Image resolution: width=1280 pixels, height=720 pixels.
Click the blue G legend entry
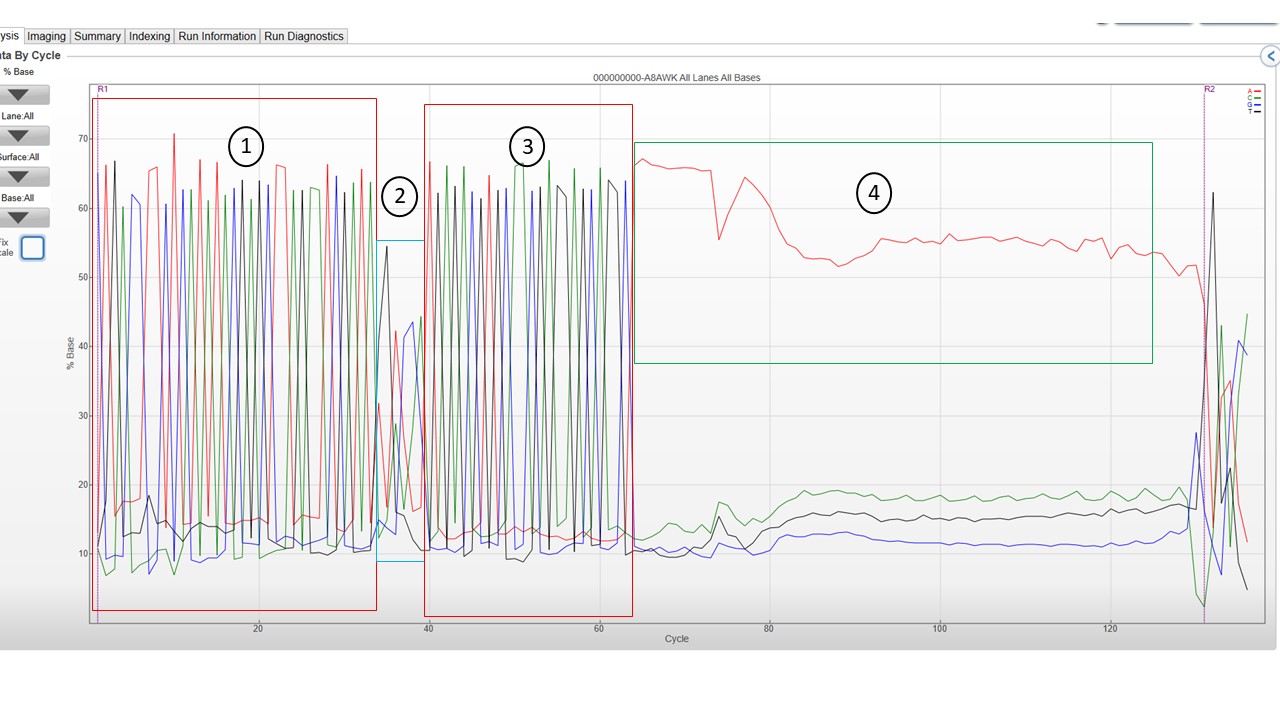tap(1253, 104)
